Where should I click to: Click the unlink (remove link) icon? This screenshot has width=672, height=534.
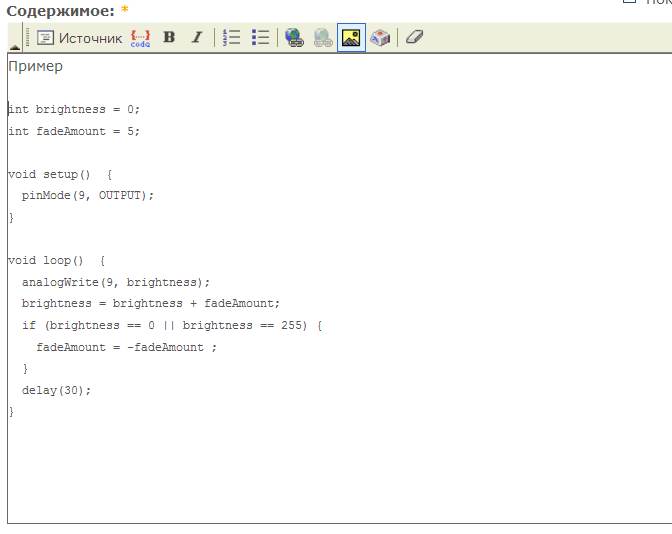[322, 38]
